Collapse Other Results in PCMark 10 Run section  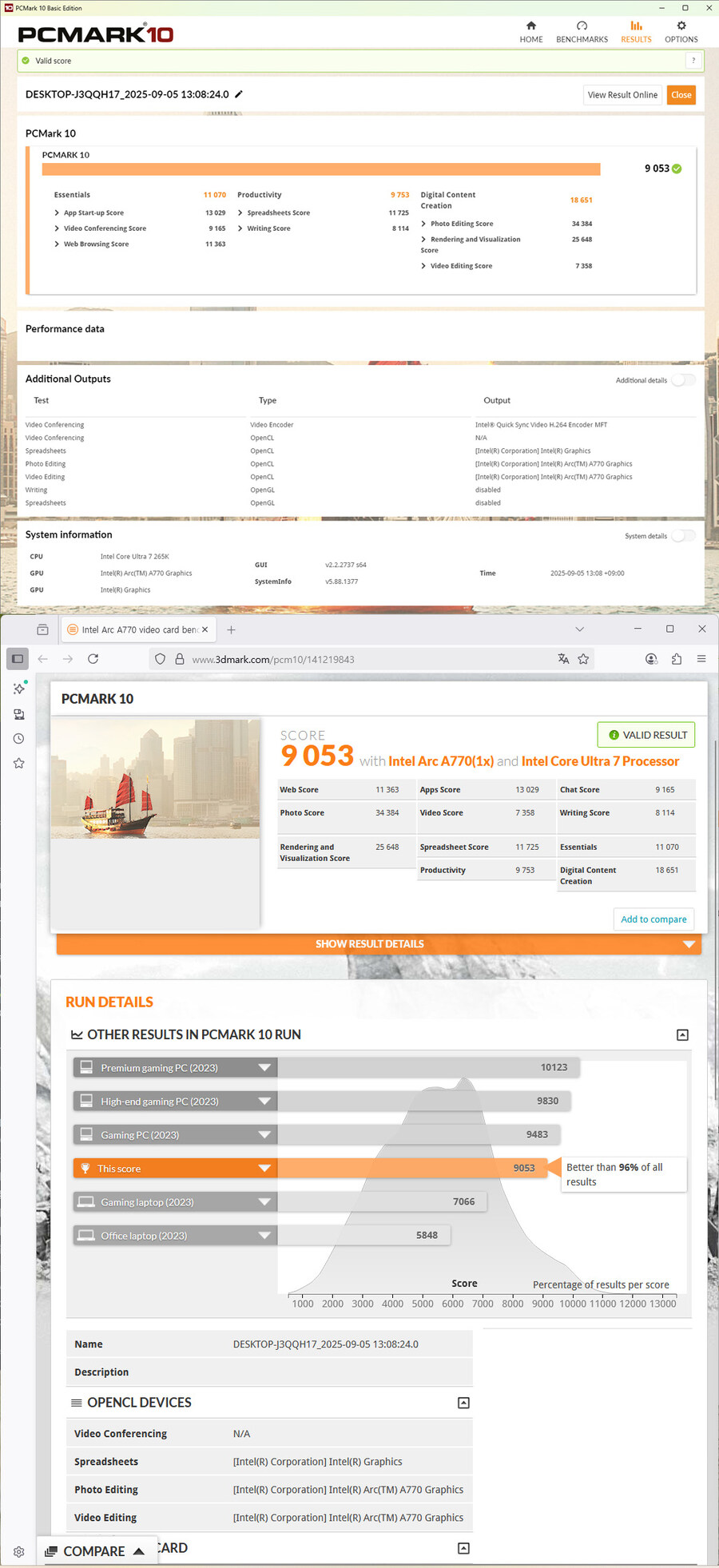point(682,1035)
